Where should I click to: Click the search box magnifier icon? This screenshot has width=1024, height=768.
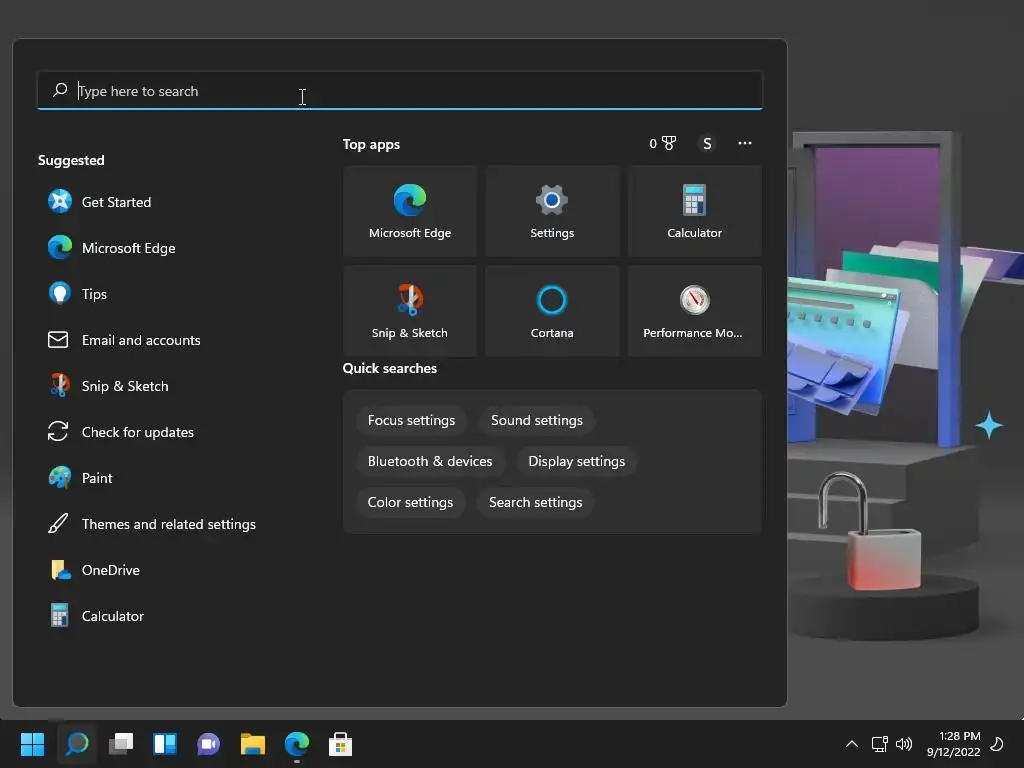pyautogui.click(x=60, y=90)
